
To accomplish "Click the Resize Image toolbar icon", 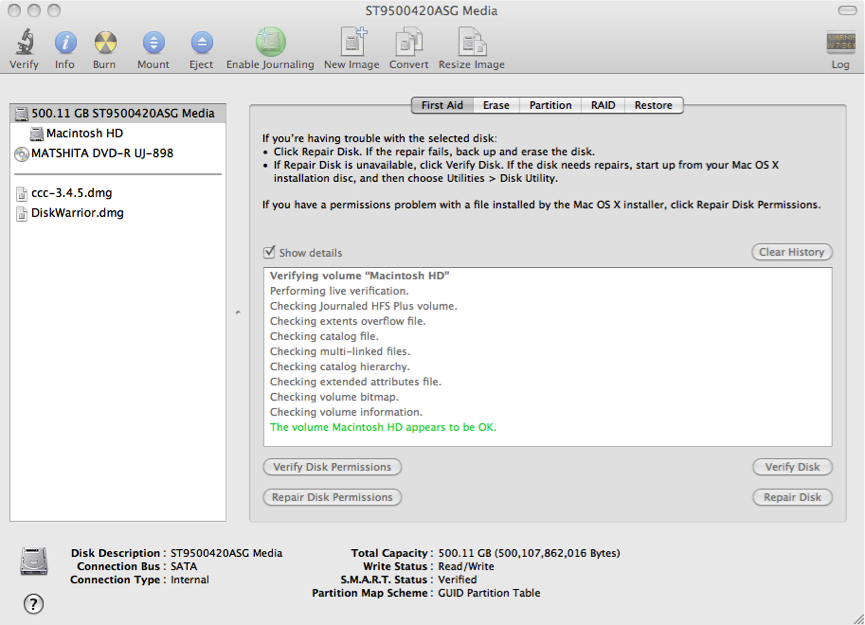I will [x=472, y=42].
